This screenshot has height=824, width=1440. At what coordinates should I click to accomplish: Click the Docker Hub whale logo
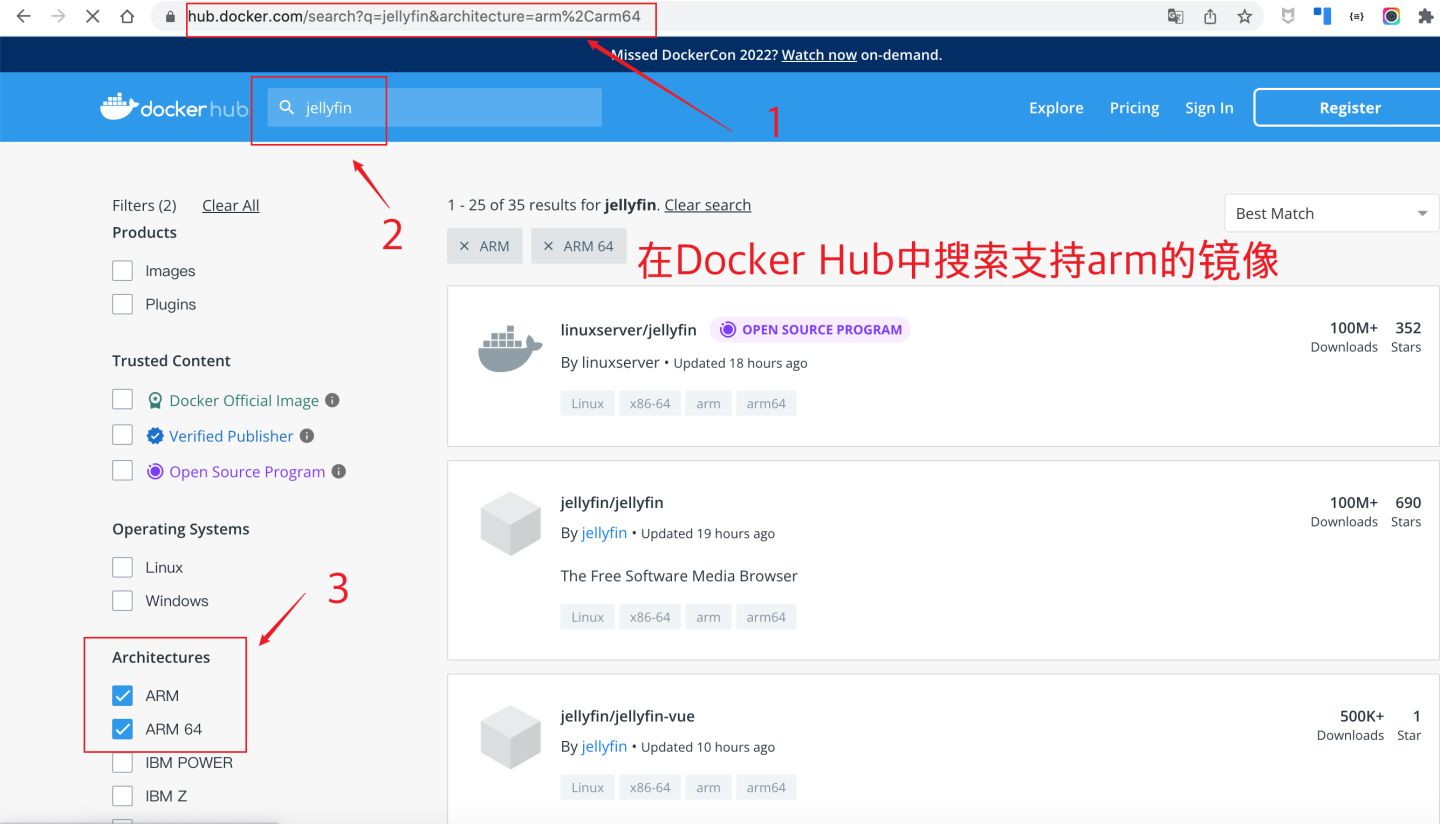pos(117,106)
